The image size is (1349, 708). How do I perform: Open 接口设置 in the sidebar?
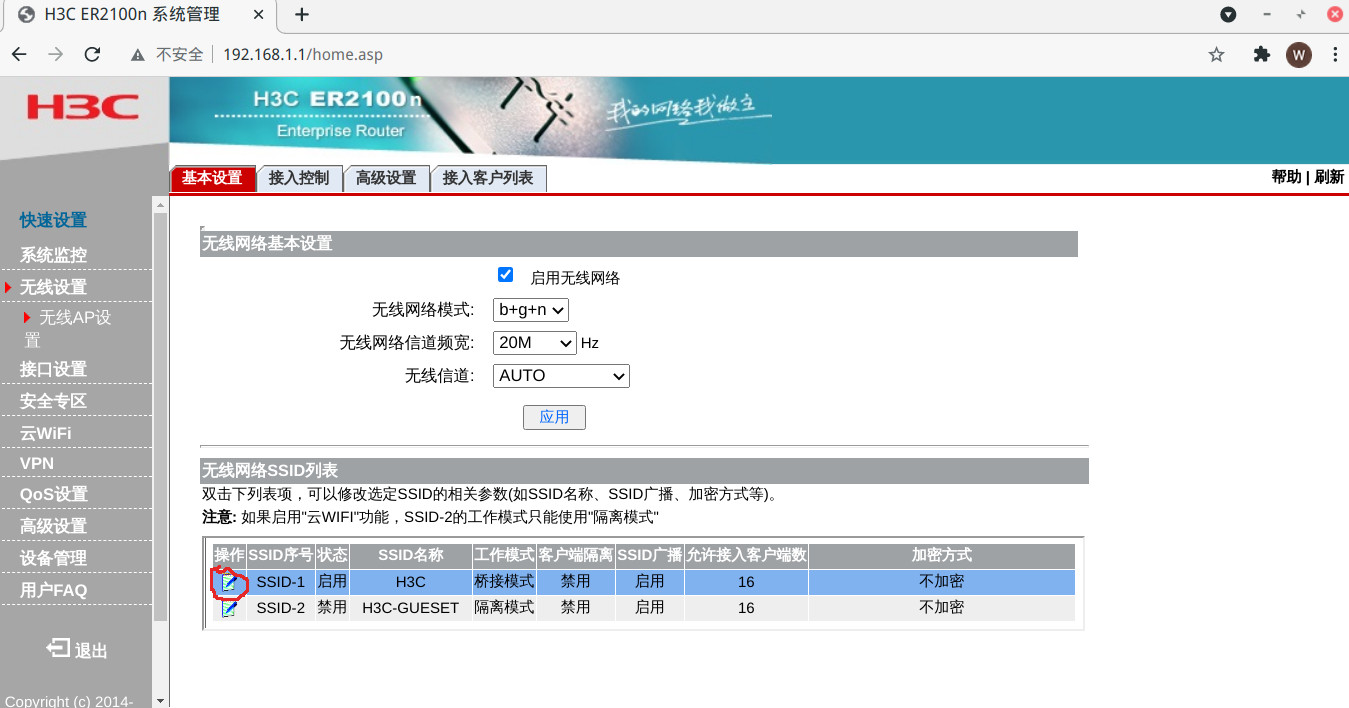tap(53, 369)
